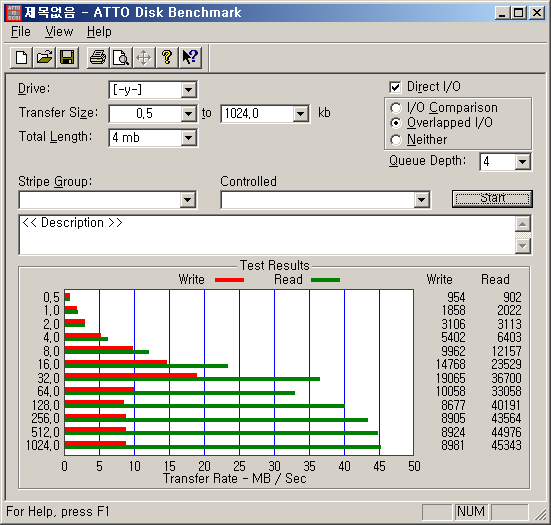Choose the Neither radio option
551x525 pixels.
(x=396, y=140)
